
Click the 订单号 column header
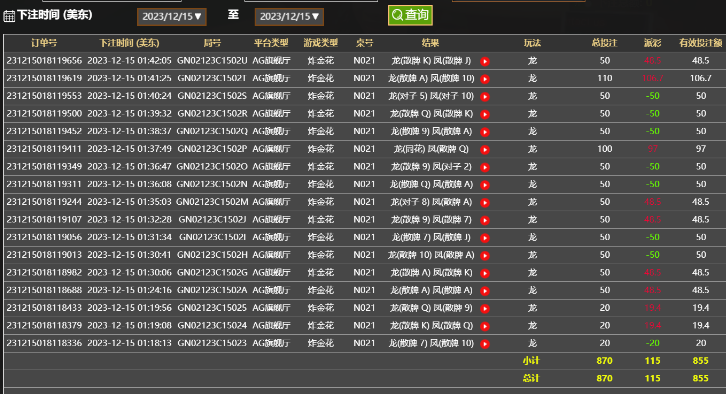point(44,43)
